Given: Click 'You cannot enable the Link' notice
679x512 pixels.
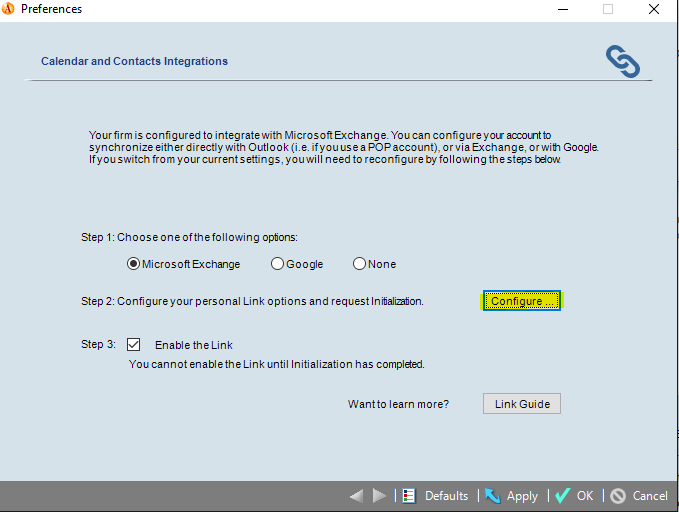Looking at the screenshot, I should coord(276,364).
